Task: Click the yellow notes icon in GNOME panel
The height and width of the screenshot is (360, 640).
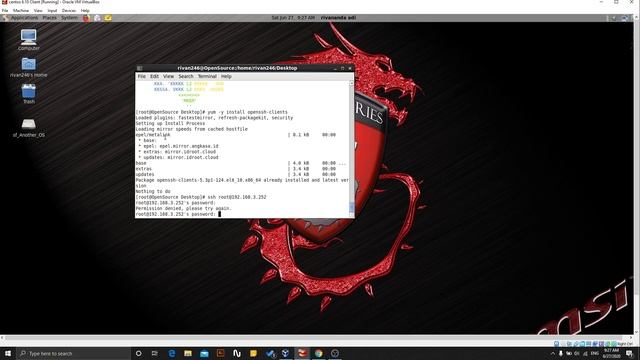Action: click(x=108, y=18)
